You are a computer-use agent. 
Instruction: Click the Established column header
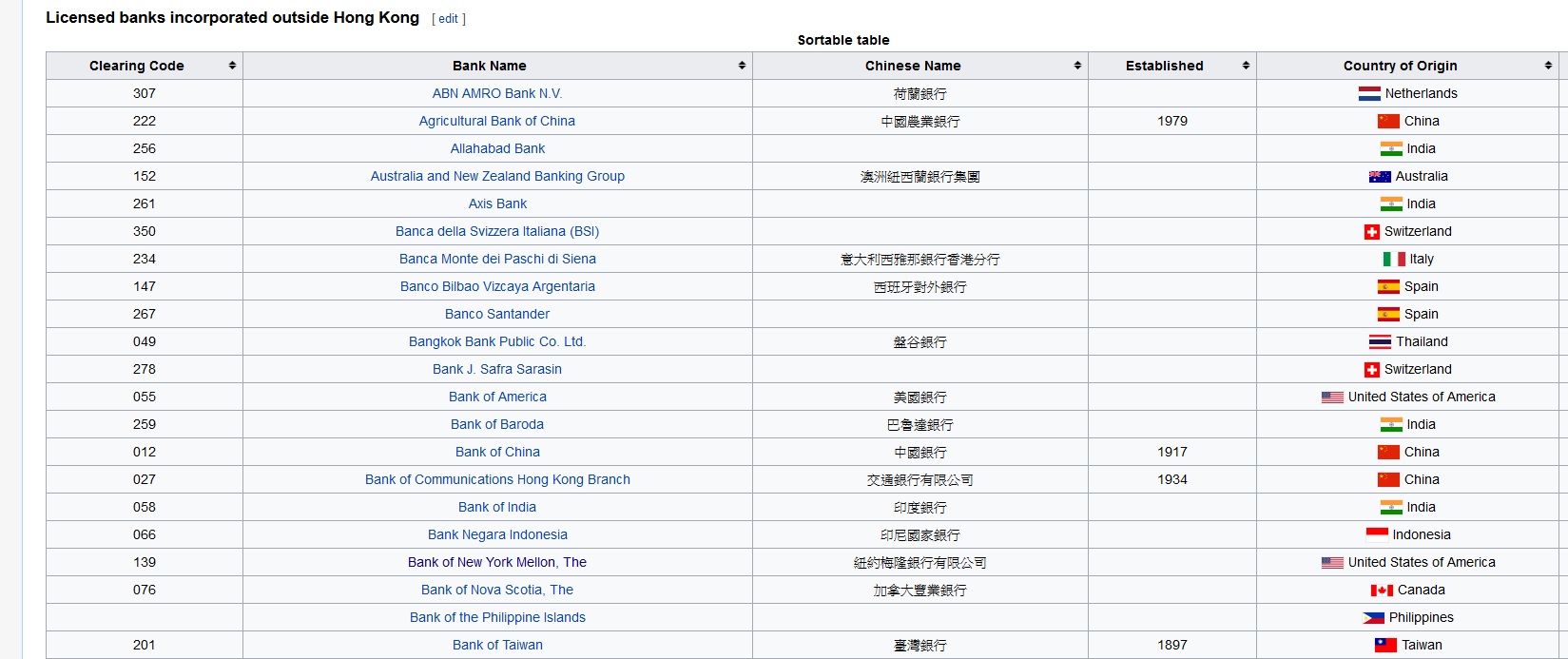click(x=1164, y=66)
